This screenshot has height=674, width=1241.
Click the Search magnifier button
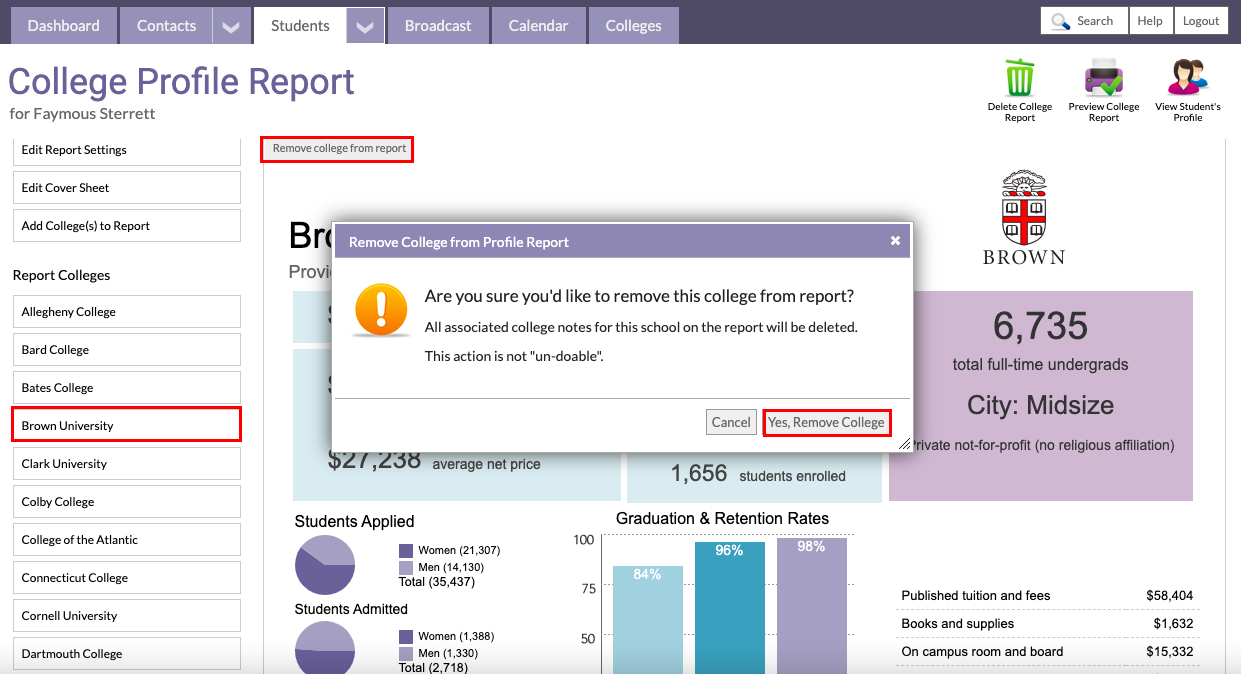(1084, 21)
